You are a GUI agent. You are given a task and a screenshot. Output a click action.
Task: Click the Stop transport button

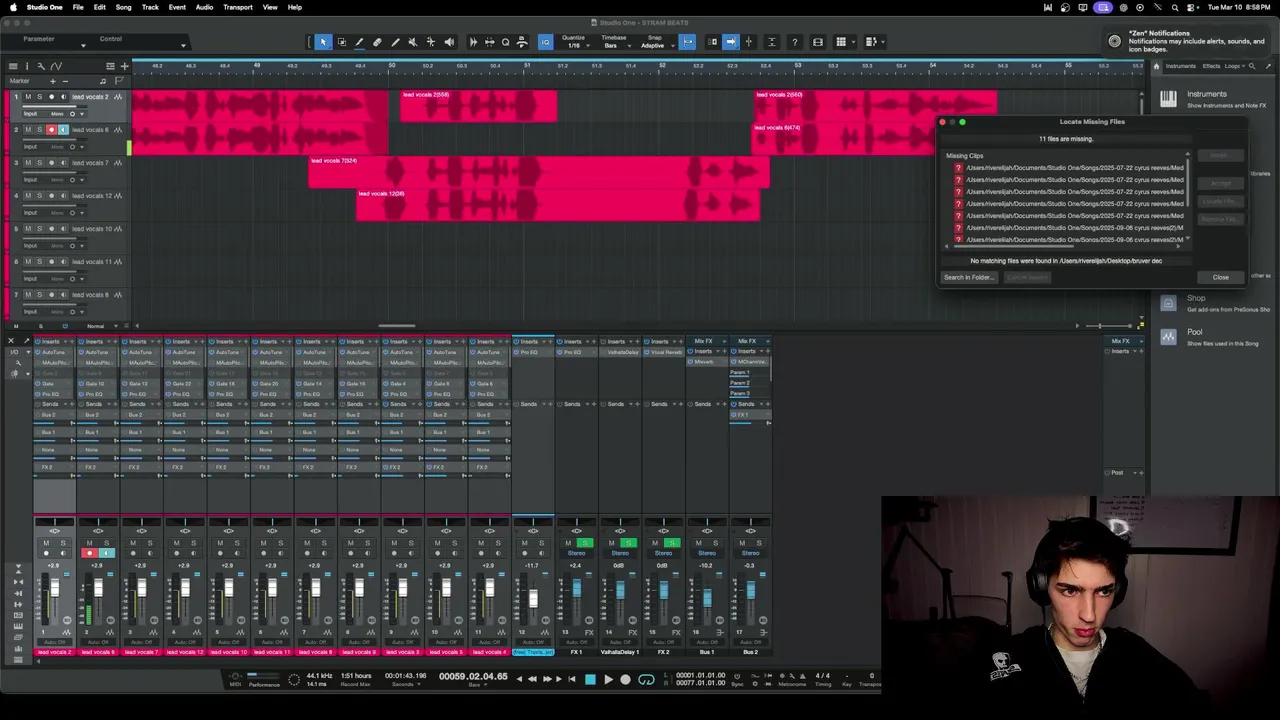point(590,679)
